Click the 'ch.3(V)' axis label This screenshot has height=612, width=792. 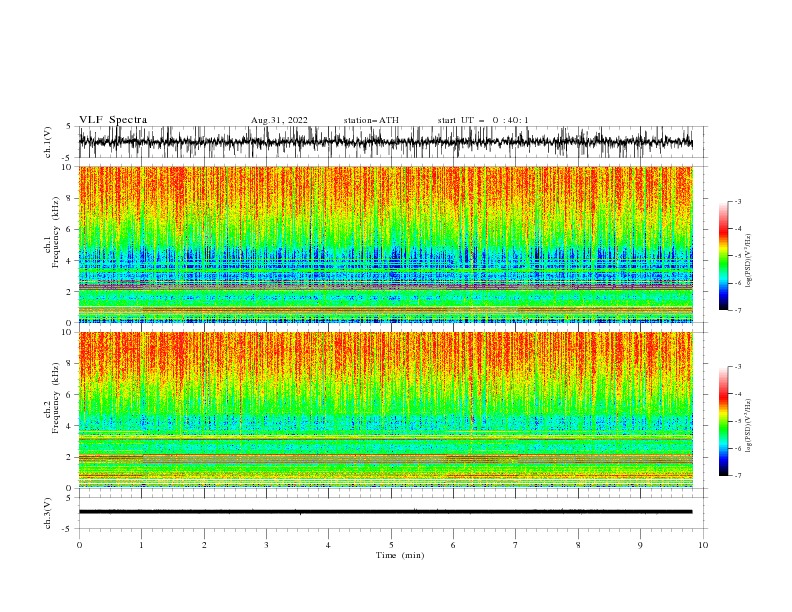pos(48,514)
